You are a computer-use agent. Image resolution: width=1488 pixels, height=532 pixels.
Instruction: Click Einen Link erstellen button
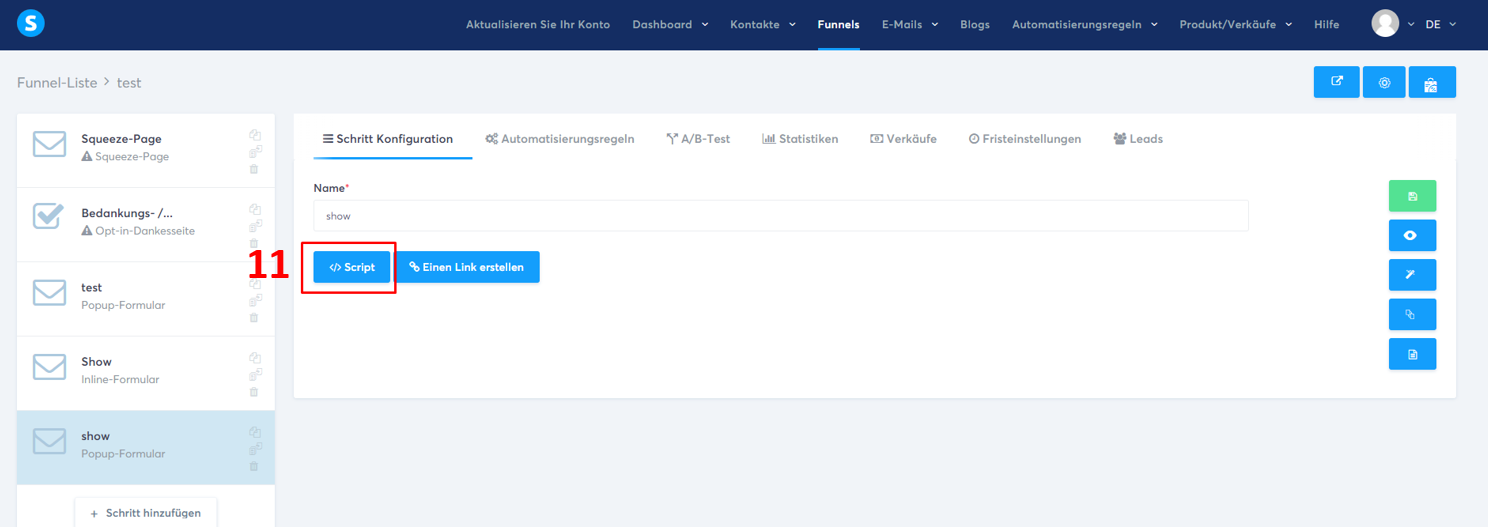467,267
